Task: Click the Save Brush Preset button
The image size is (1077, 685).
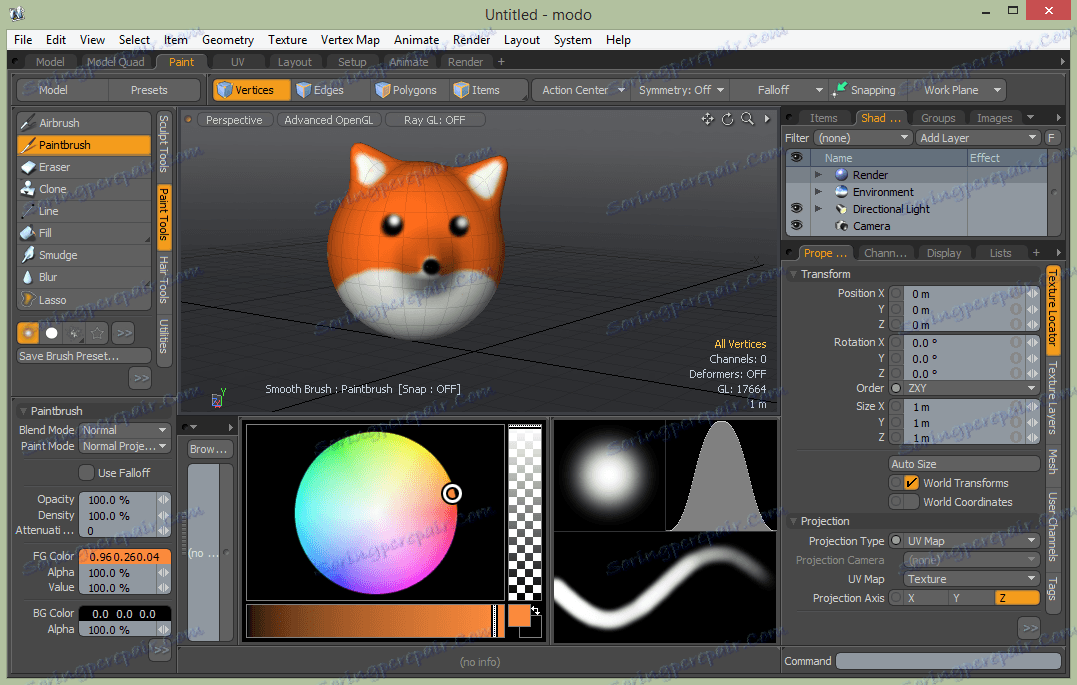Action: click(x=84, y=356)
